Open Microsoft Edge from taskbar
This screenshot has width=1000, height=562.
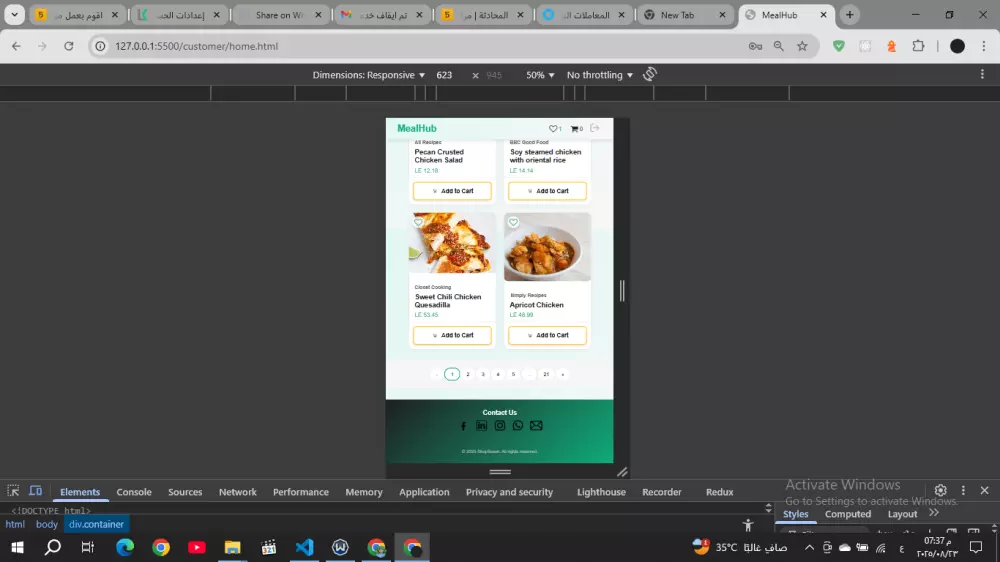pos(125,547)
